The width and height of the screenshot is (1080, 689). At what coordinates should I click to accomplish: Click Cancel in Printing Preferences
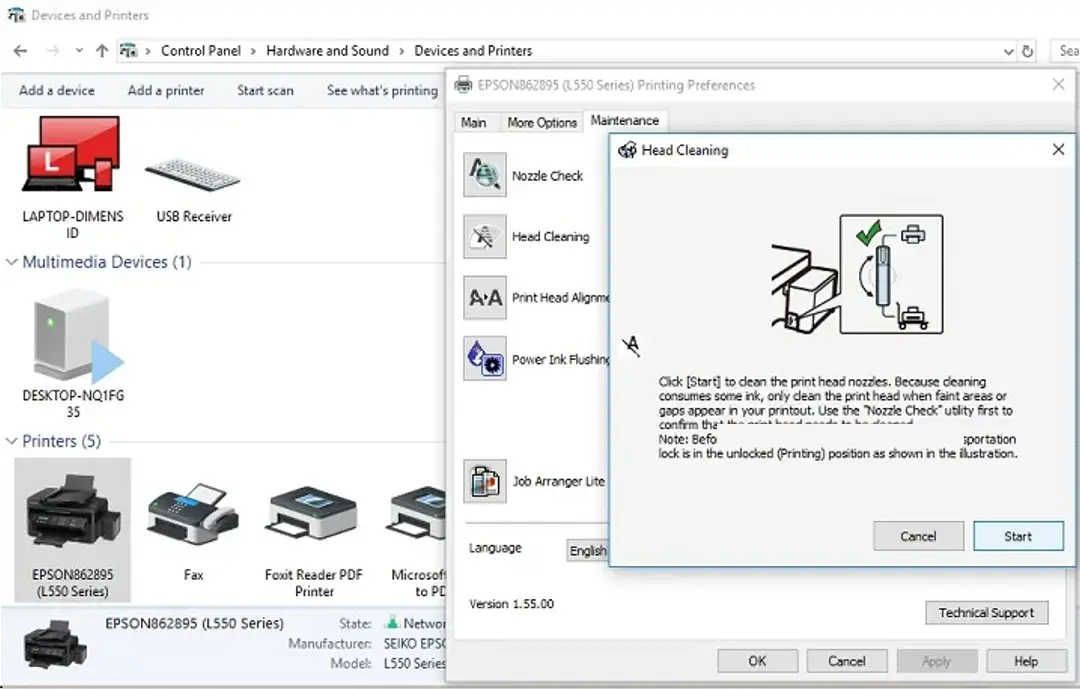click(847, 661)
